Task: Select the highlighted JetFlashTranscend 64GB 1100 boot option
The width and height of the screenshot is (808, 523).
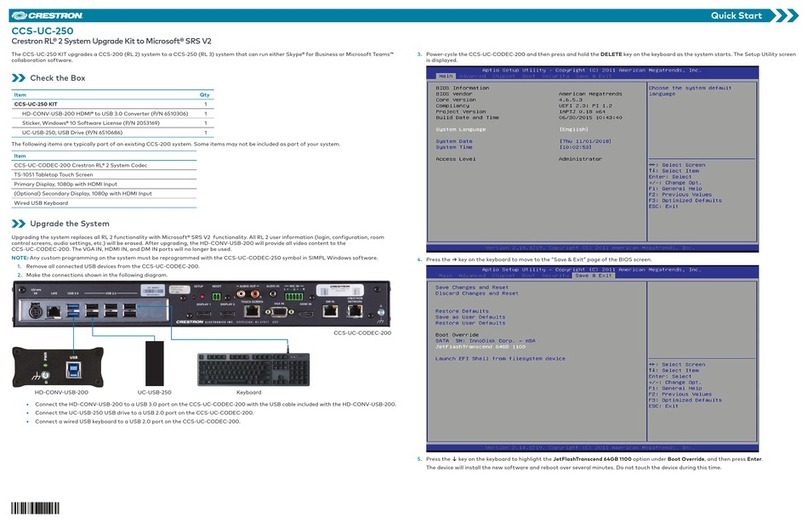Action: tap(480, 347)
